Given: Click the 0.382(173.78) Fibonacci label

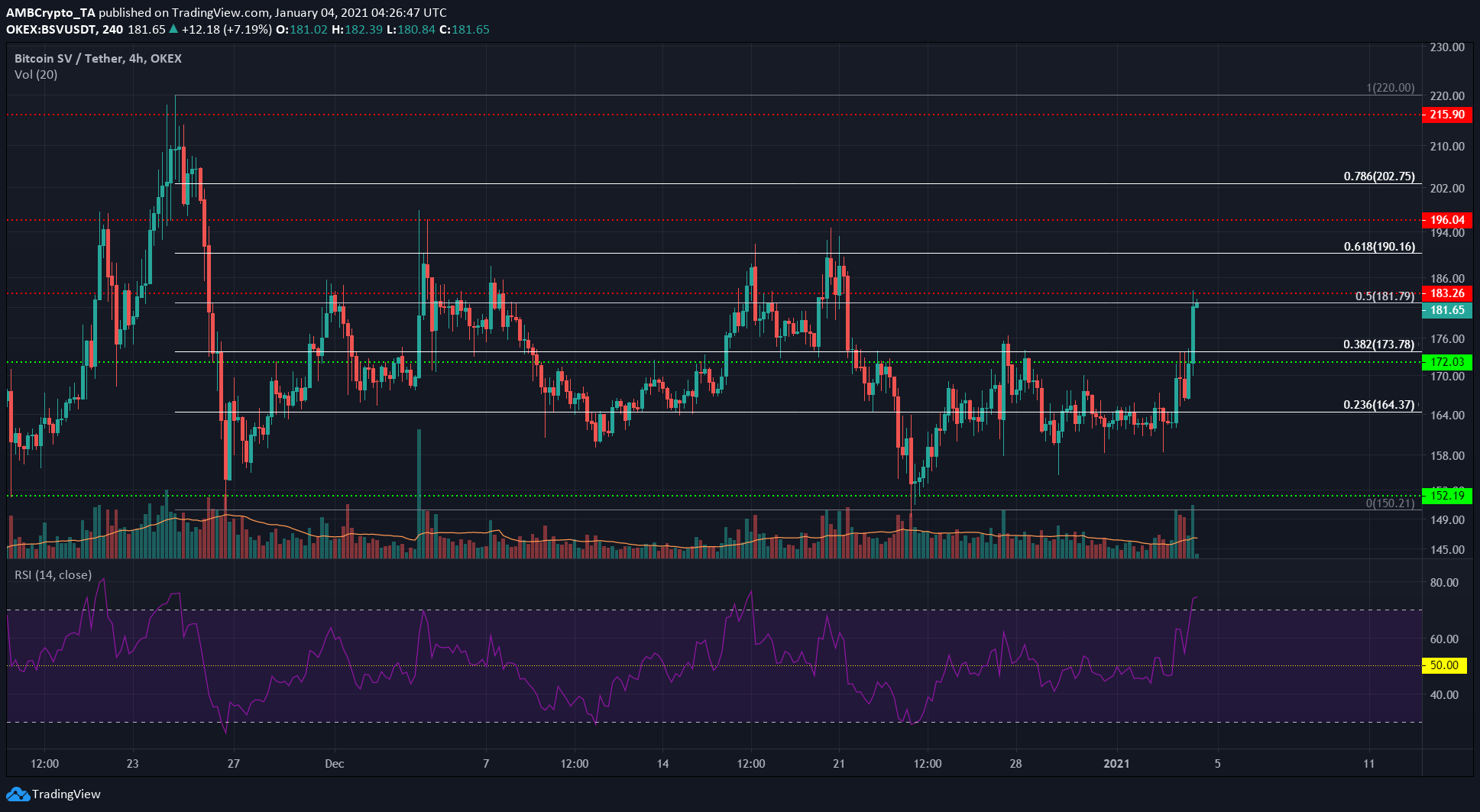Looking at the screenshot, I should tap(1379, 345).
